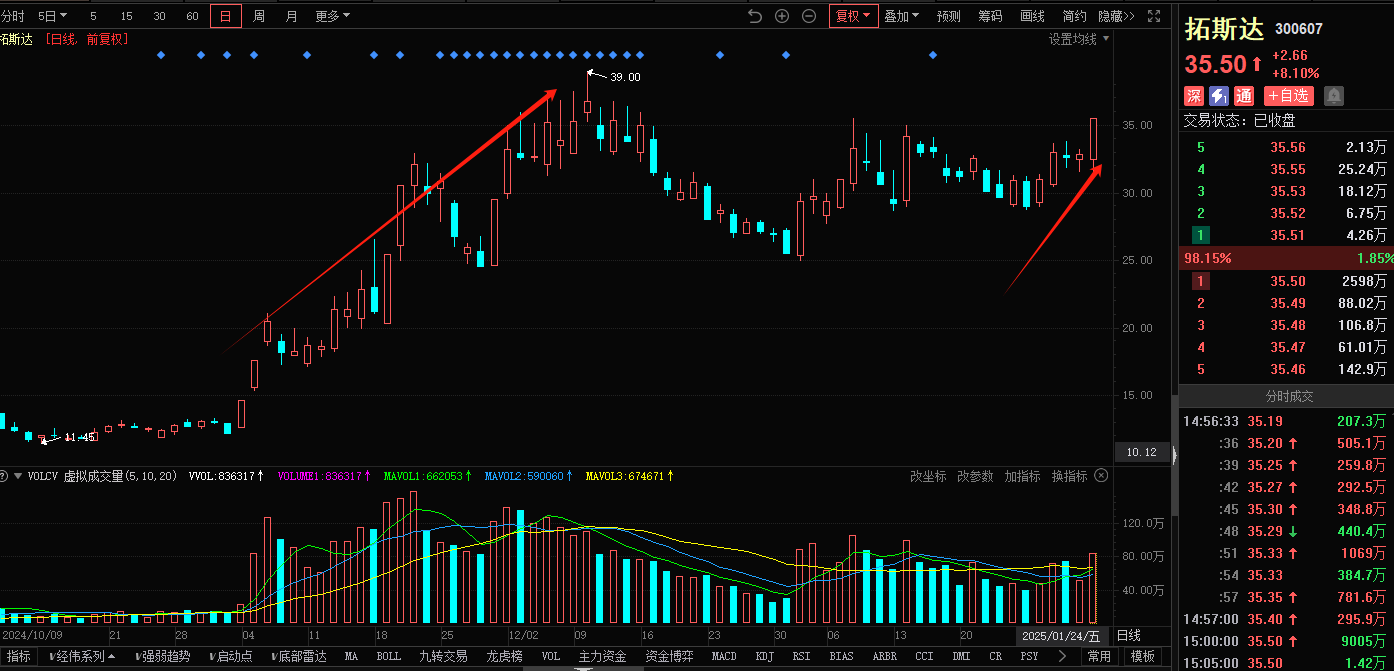Select the 60-minute chart period

click(192, 16)
